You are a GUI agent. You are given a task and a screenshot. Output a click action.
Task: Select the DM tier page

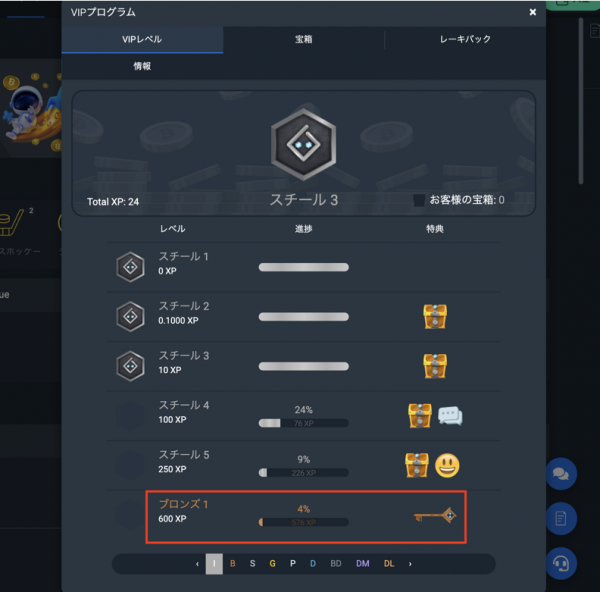pos(362,564)
